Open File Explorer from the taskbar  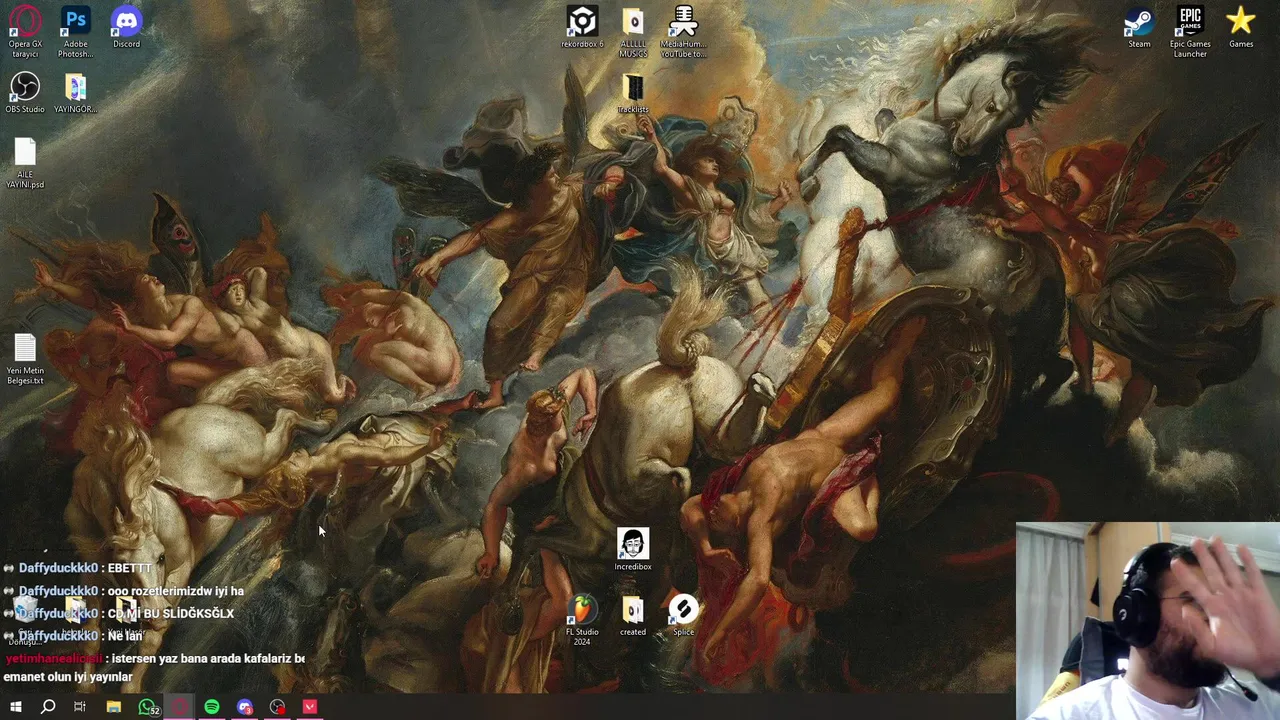pos(114,707)
